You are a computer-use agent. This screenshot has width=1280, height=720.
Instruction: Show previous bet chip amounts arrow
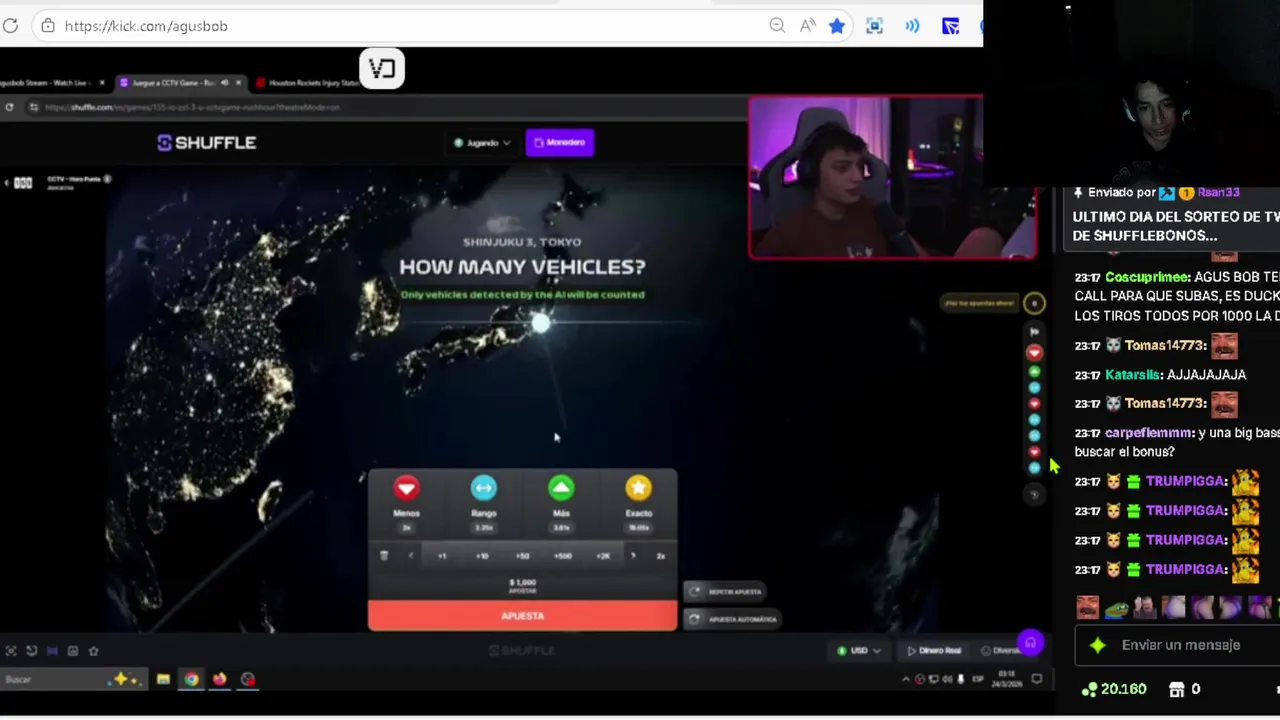(410, 556)
